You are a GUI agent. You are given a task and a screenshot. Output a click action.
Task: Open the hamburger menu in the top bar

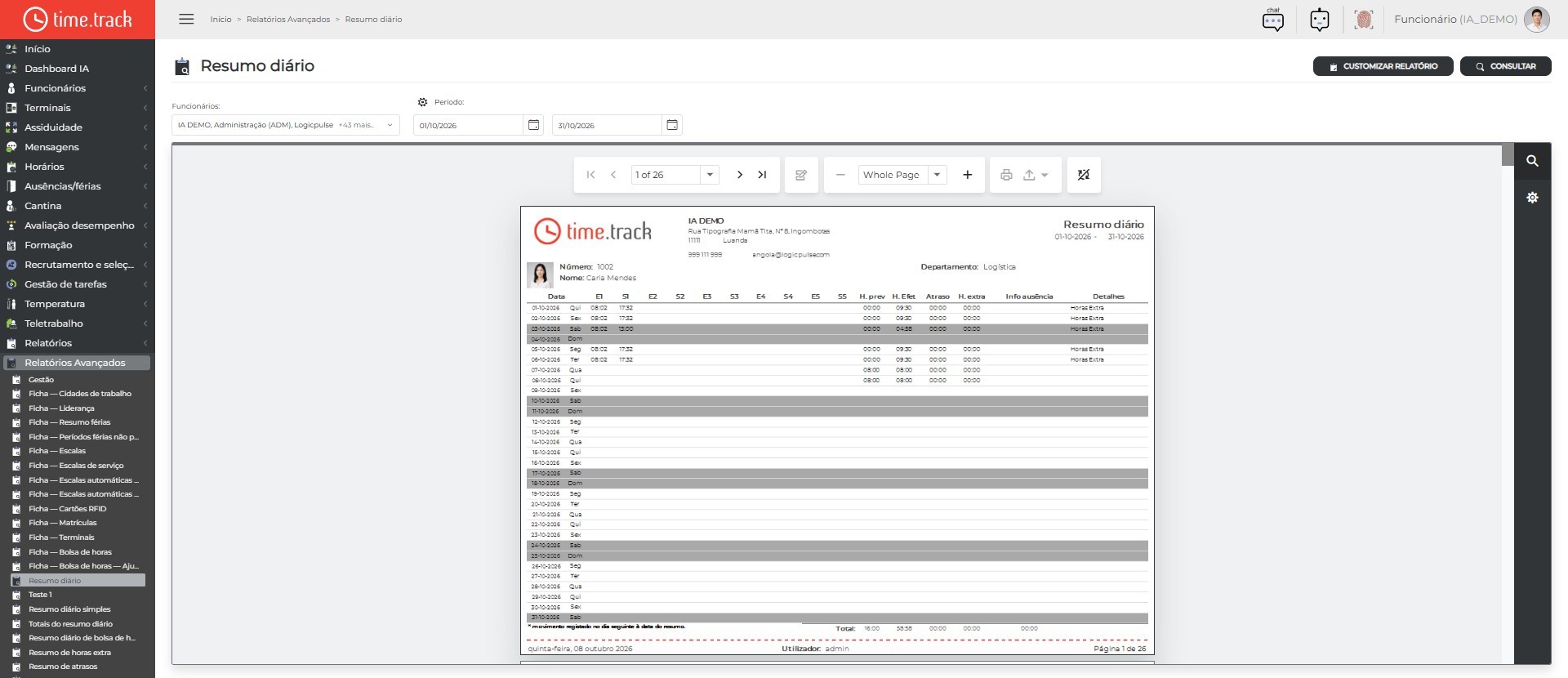click(x=186, y=19)
